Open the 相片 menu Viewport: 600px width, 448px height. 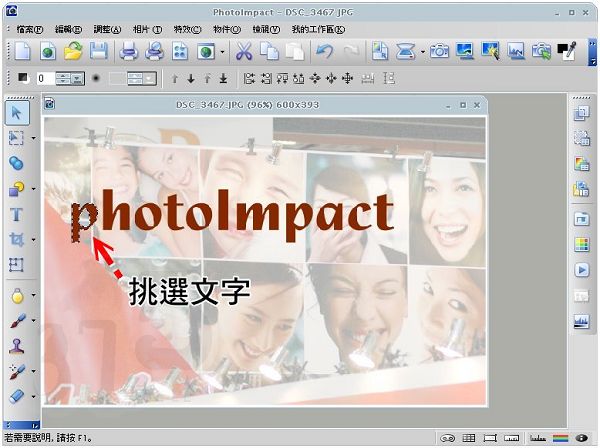click(x=147, y=29)
